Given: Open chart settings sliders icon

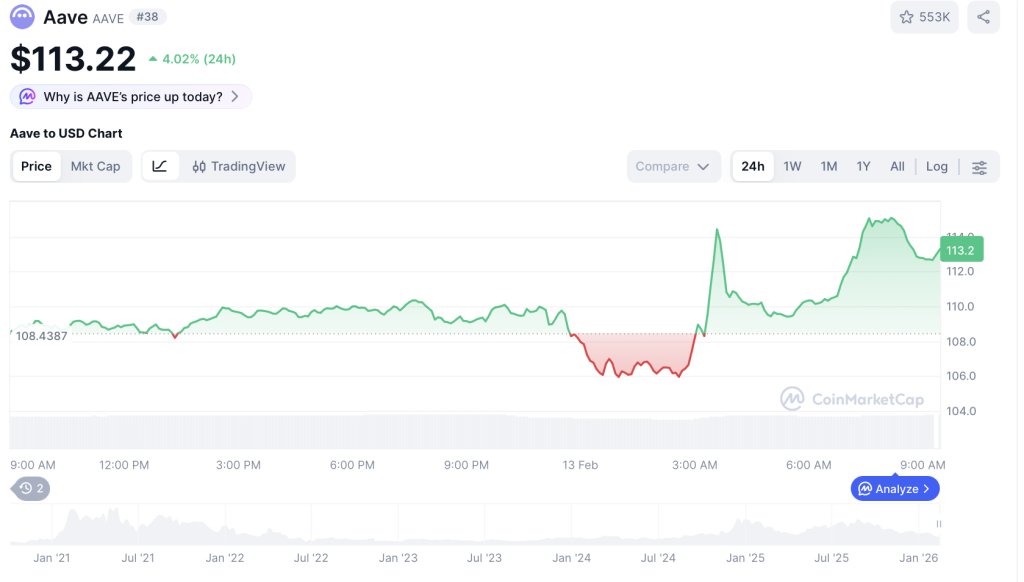Looking at the screenshot, I should [x=979, y=167].
